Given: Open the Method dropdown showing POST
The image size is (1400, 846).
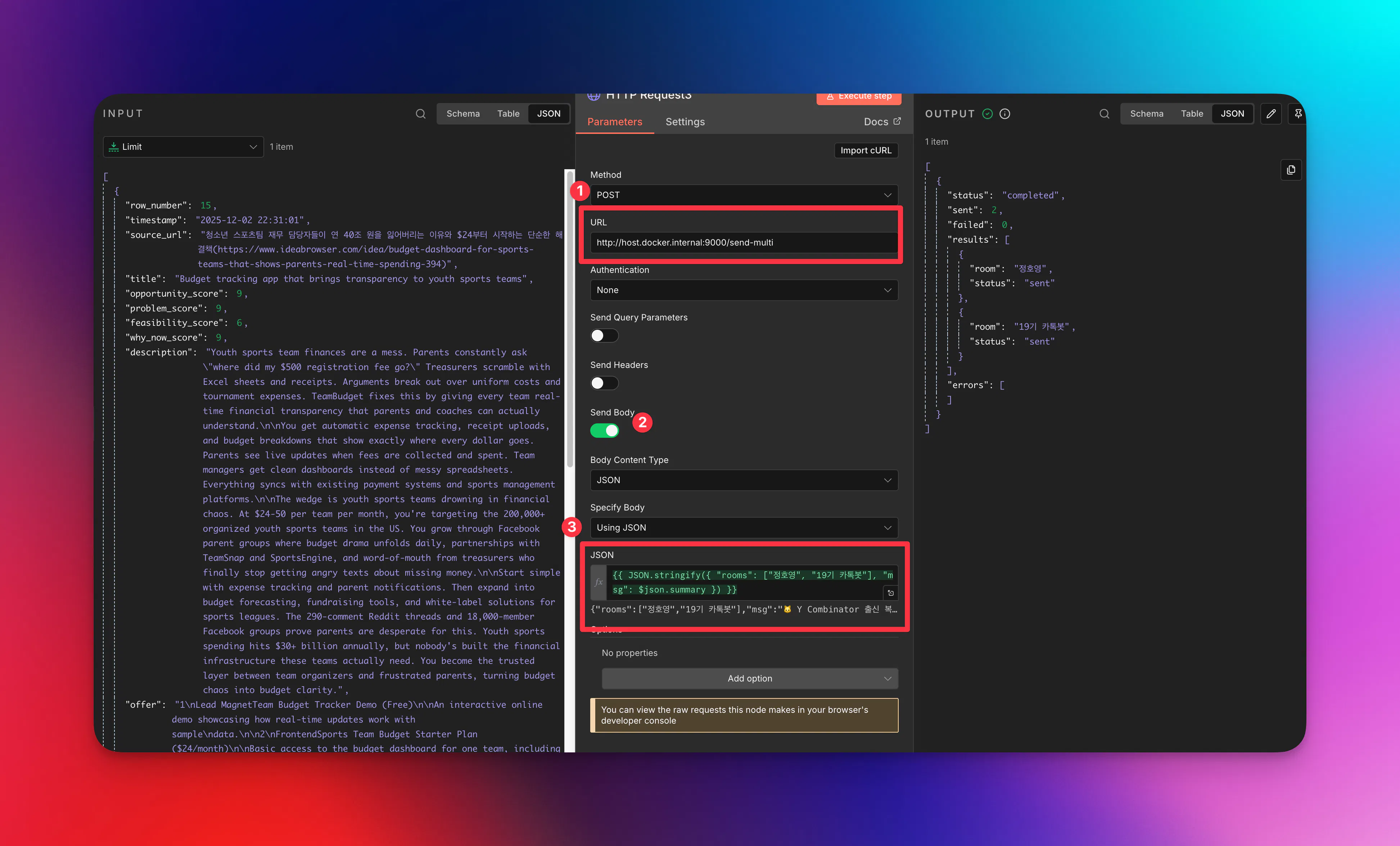Looking at the screenshot, I should tap(744, 195).
